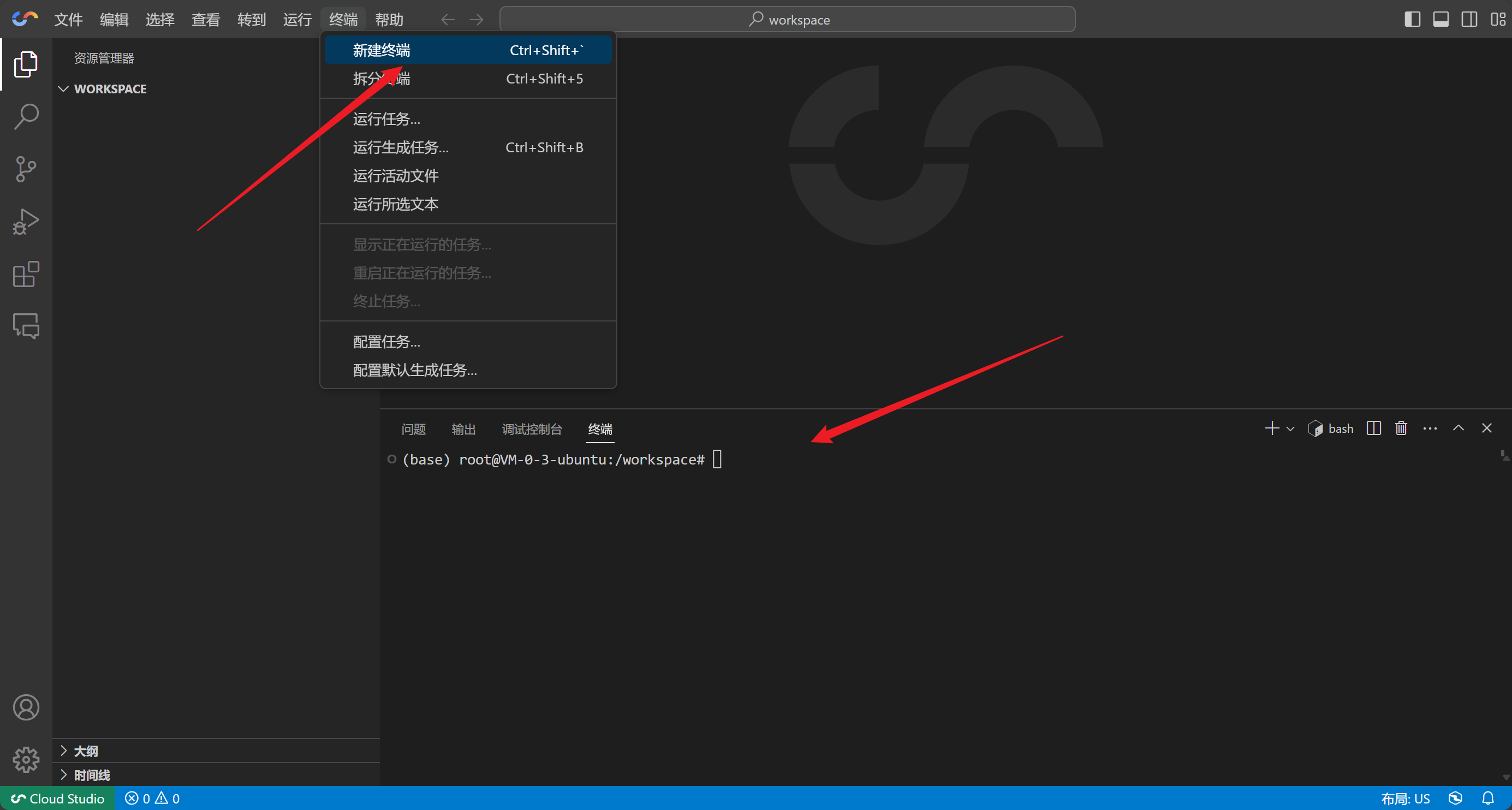Toggle secondary sidebar visibility in title bar
1512x810 pixels.
click(1469, 19)
